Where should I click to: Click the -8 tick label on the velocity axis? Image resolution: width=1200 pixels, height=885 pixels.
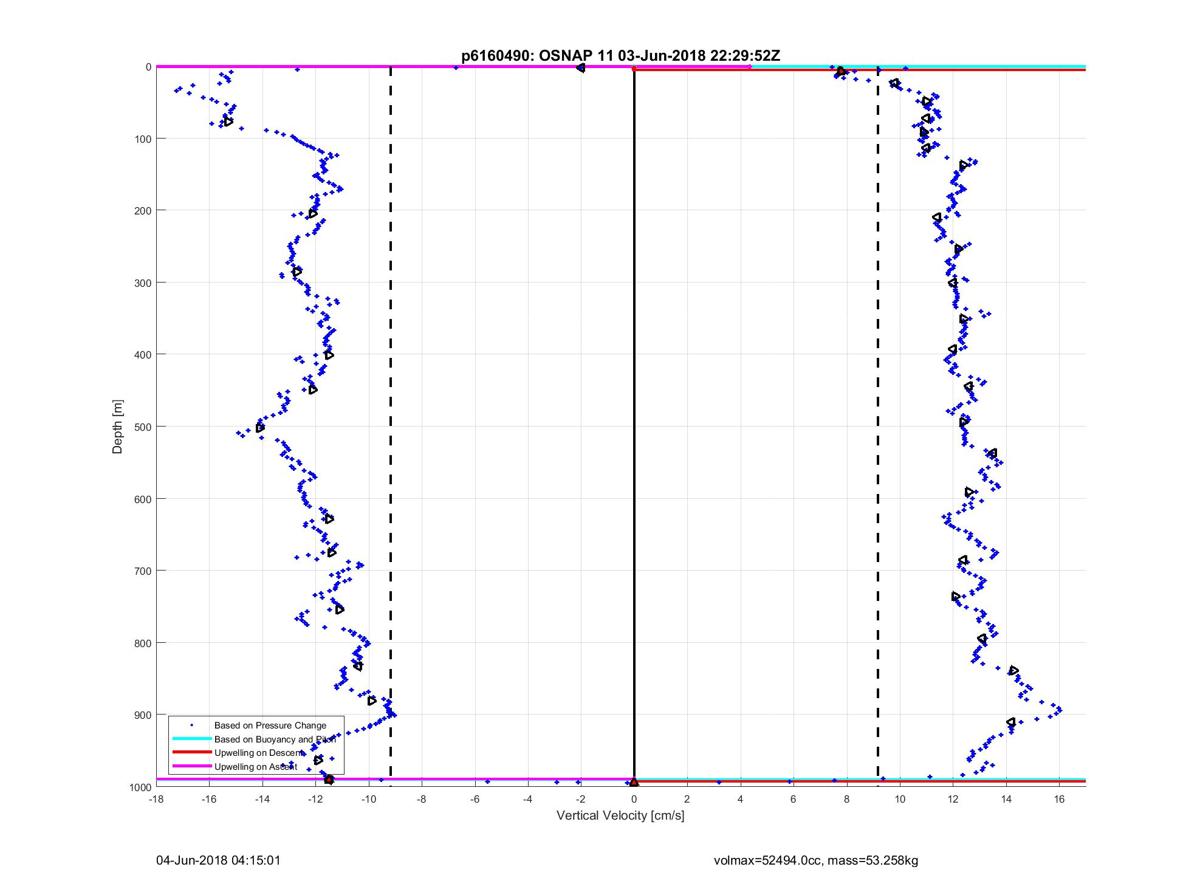(421, 799)
